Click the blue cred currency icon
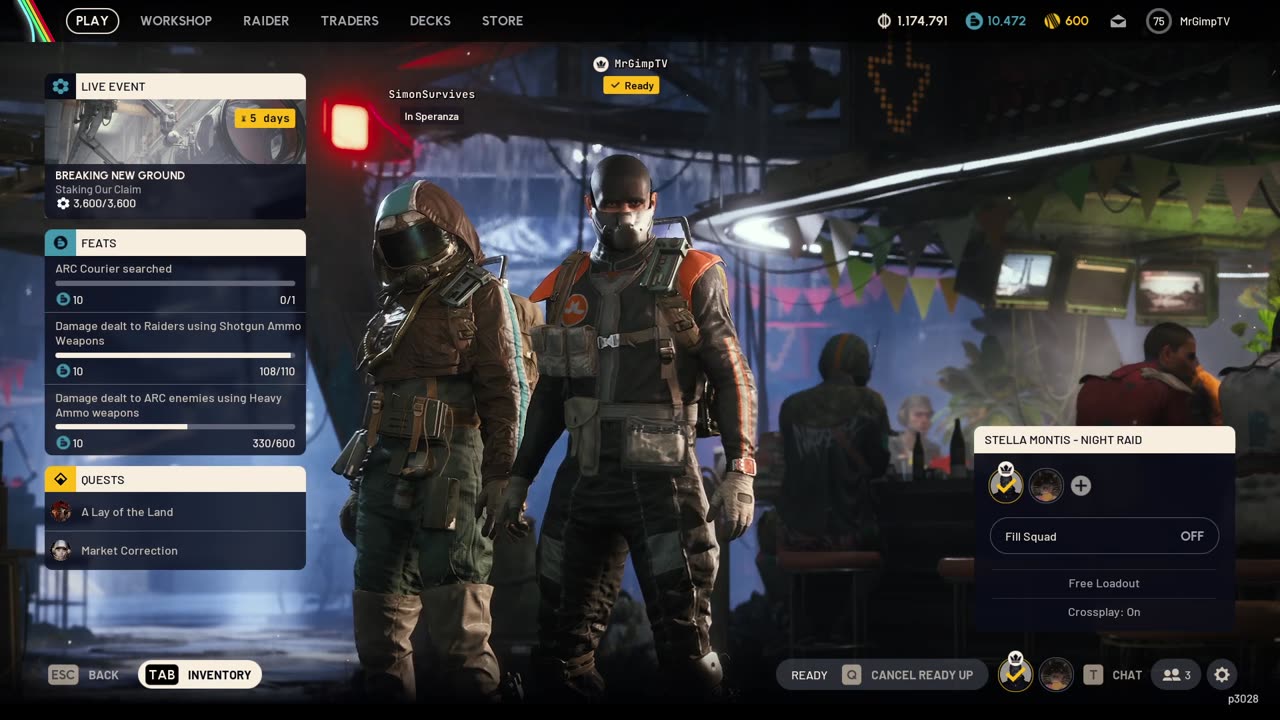 point(974,21)
